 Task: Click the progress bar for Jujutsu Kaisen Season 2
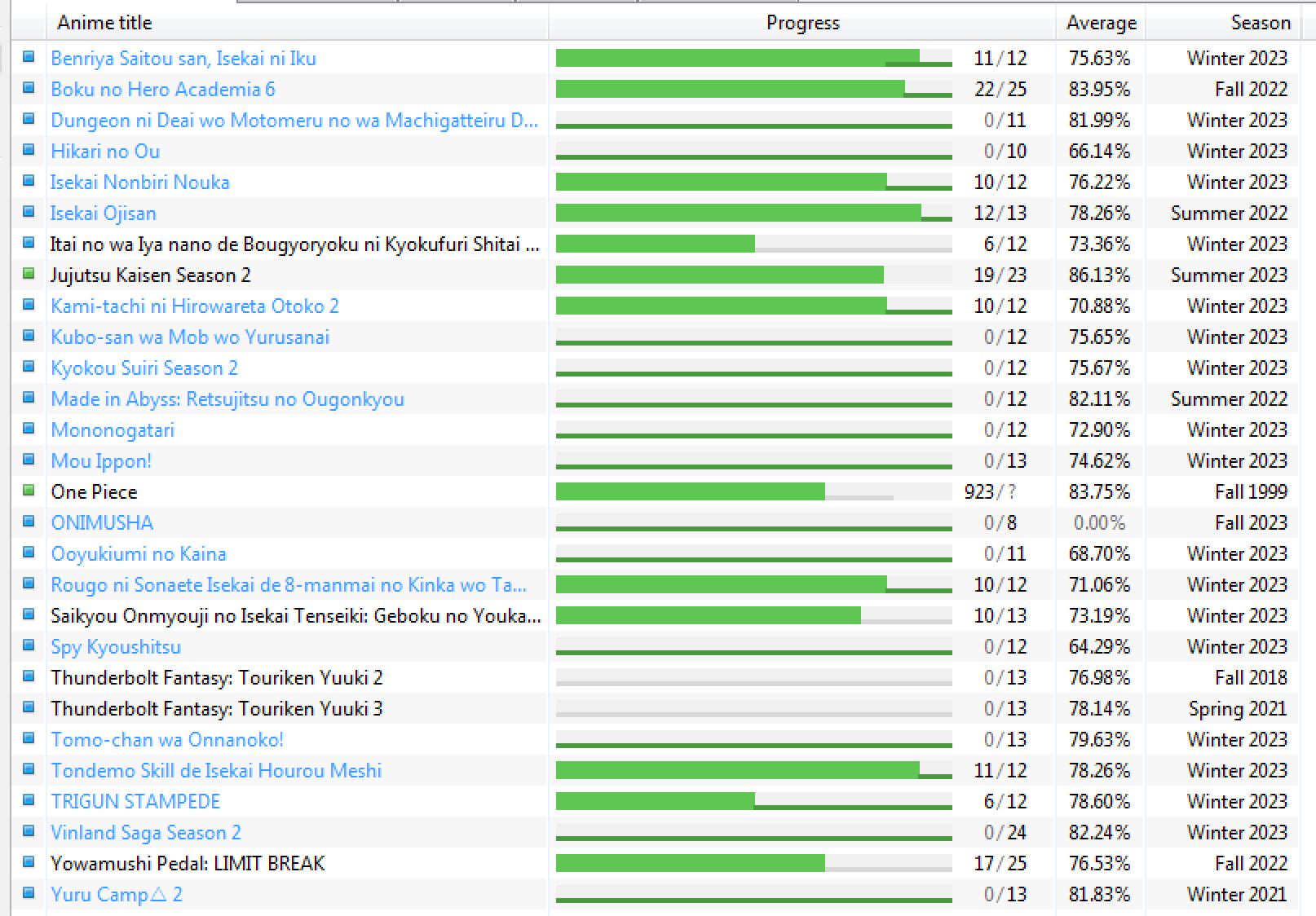[754, 275]
